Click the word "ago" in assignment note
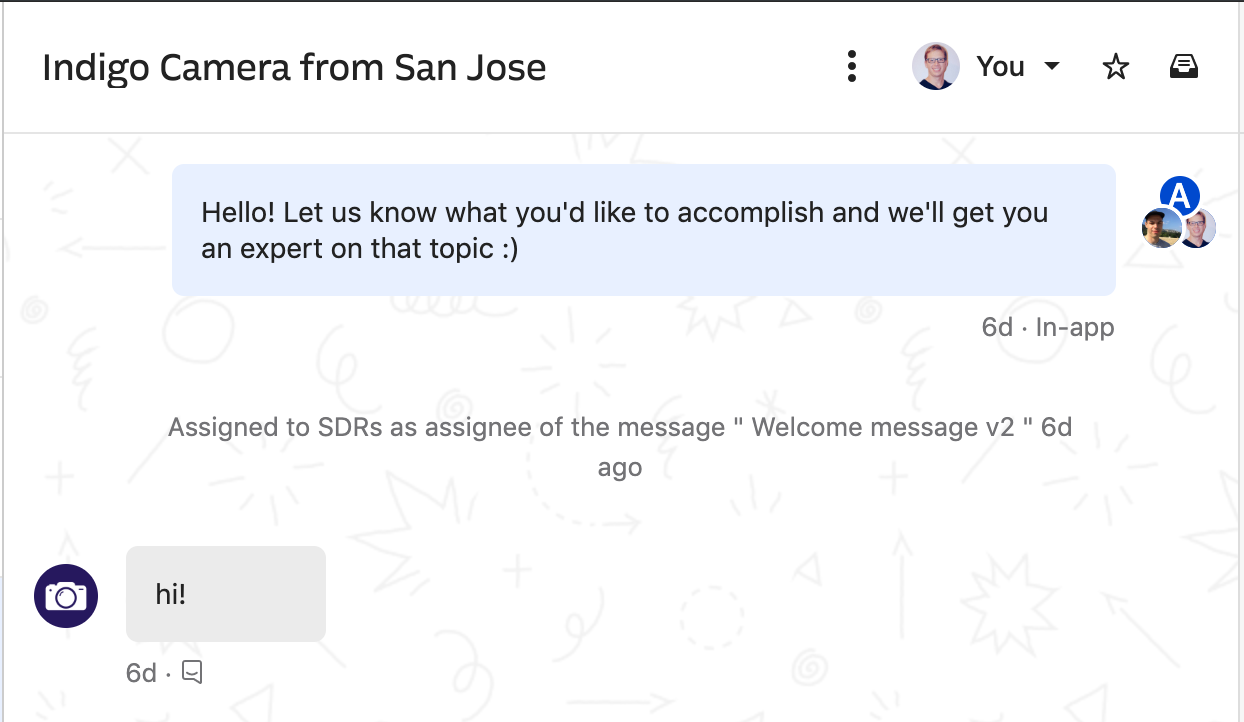The image size is (1244, 722). click(620, 468)
